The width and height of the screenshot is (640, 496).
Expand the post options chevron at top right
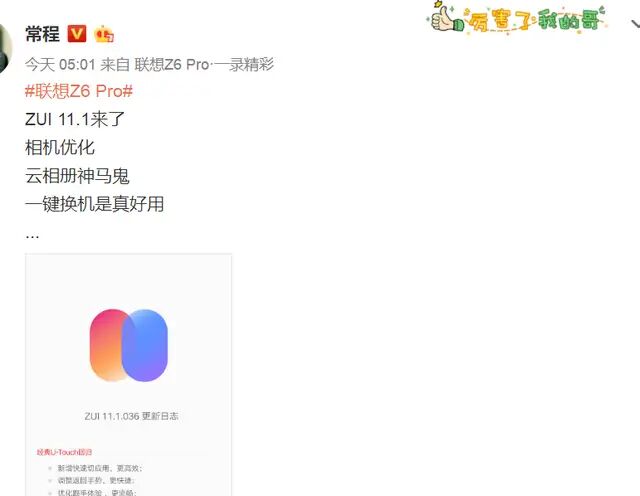click(635, 24)
